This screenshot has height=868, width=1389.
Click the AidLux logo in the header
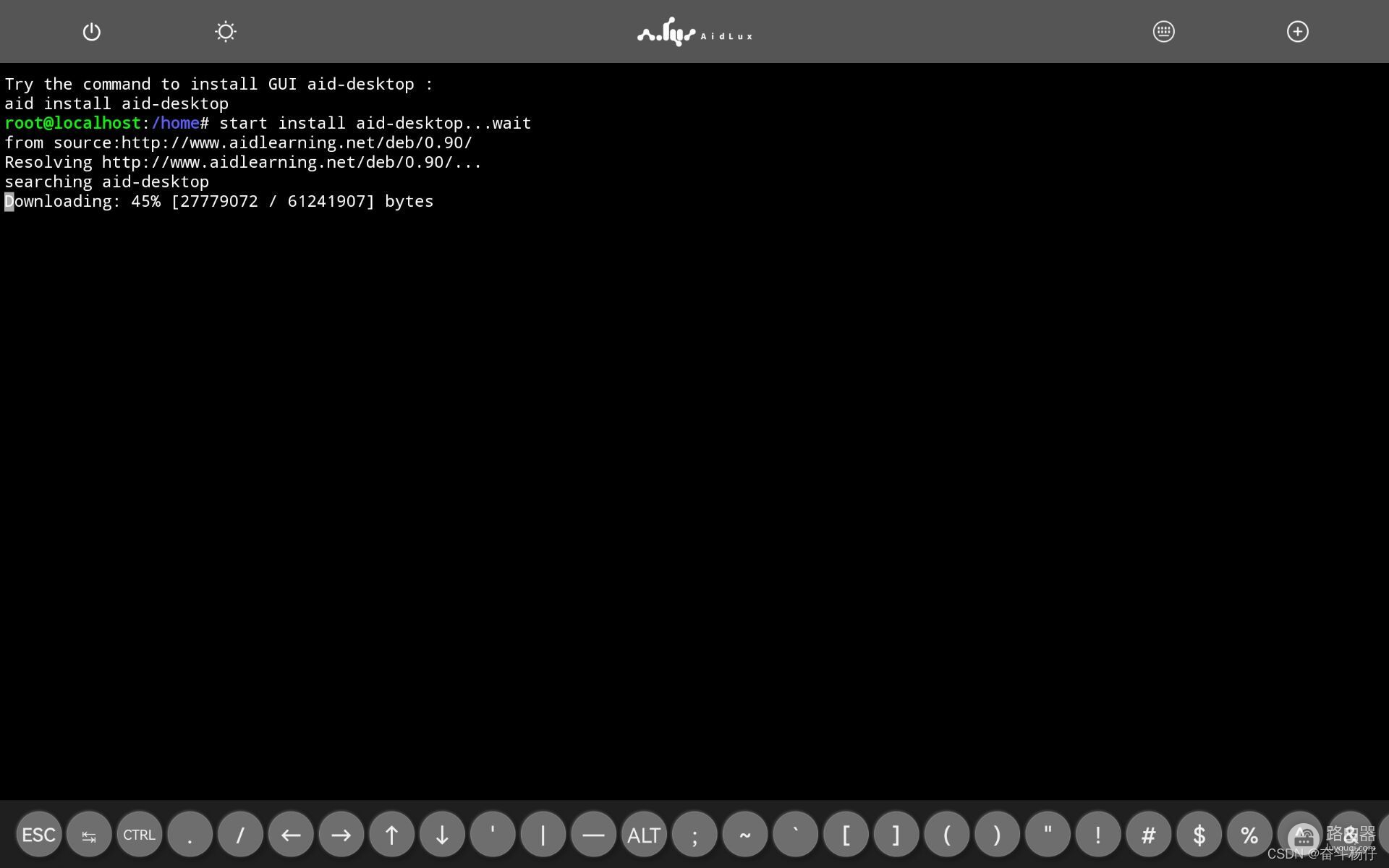694,33
